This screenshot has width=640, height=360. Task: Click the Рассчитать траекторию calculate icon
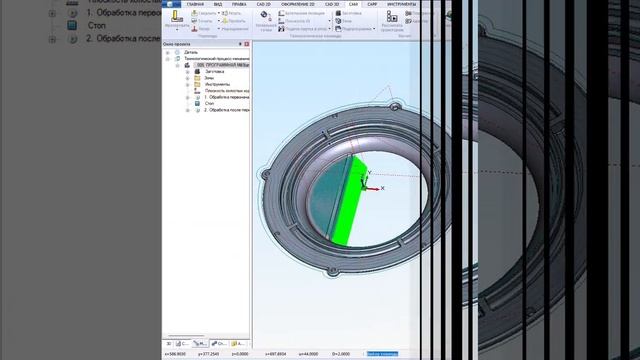[x=392, y=16]
